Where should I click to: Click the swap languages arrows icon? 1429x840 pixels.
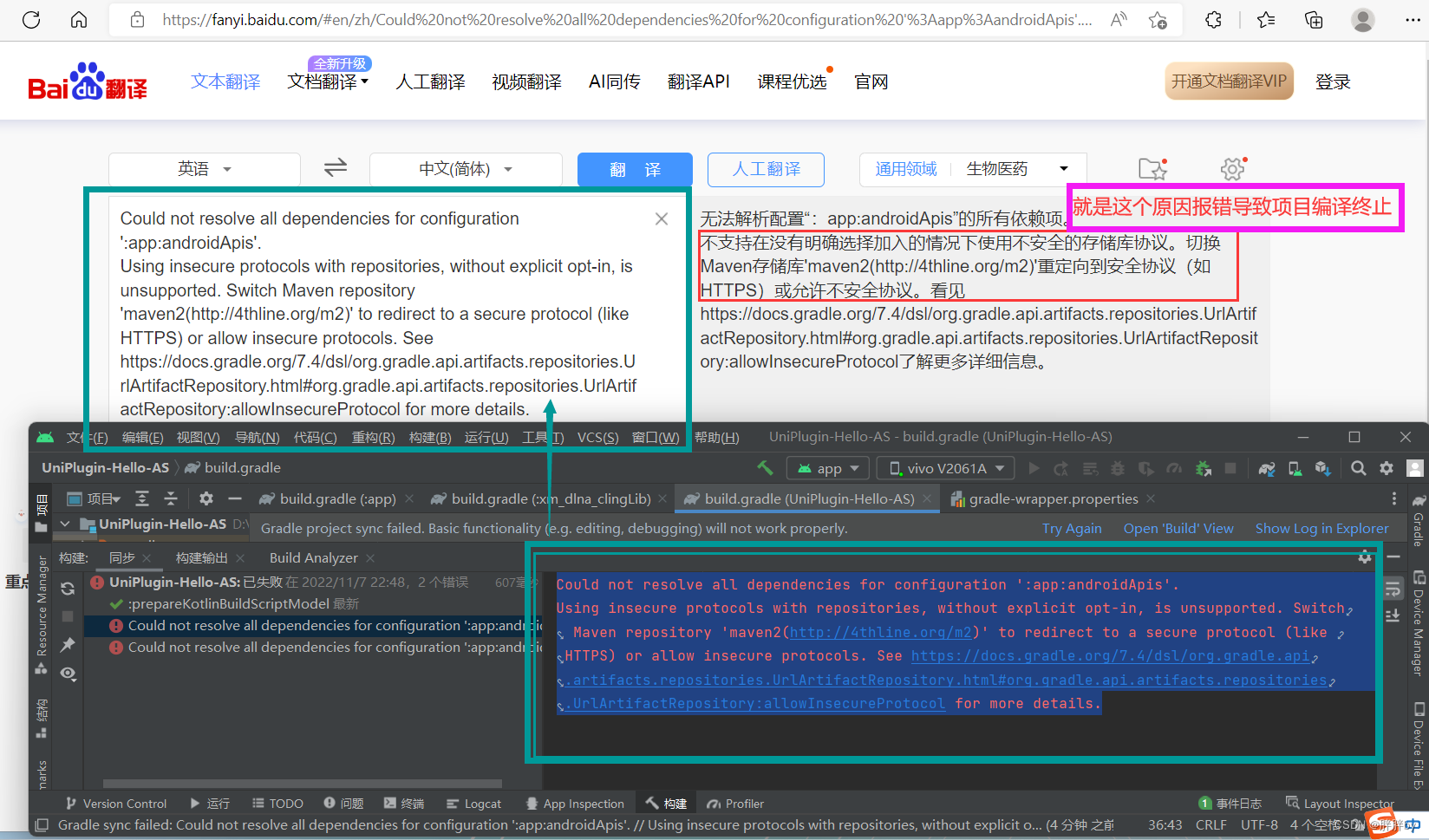[336, 167]
